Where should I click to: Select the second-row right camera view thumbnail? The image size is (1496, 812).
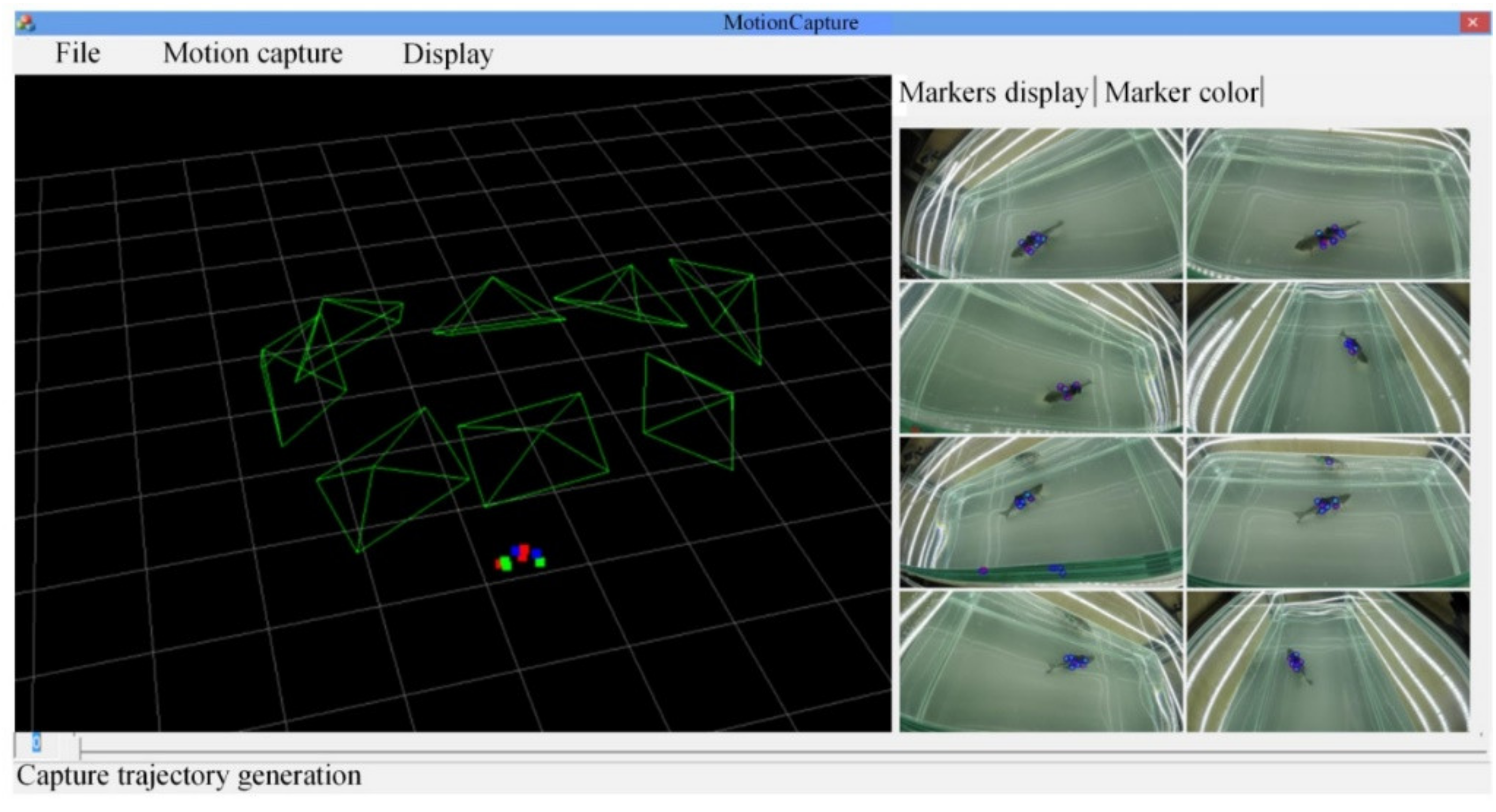click(x=1328, y=358)
